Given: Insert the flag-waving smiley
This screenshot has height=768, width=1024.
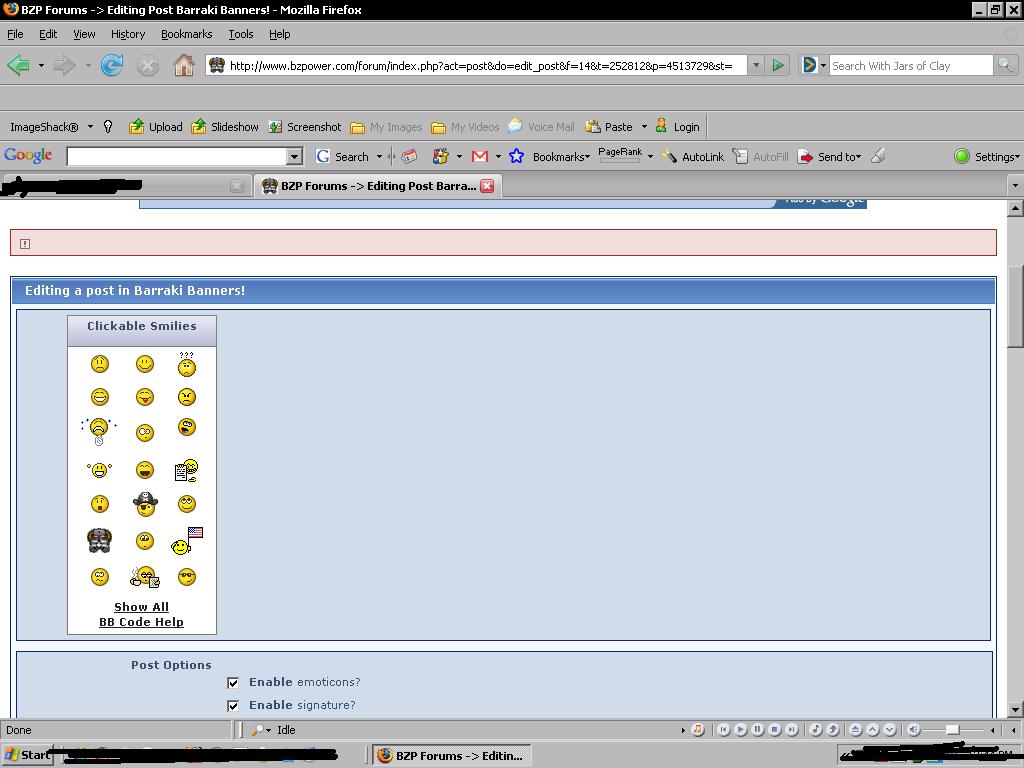Looking at the screenshot, I should point(187,541).
